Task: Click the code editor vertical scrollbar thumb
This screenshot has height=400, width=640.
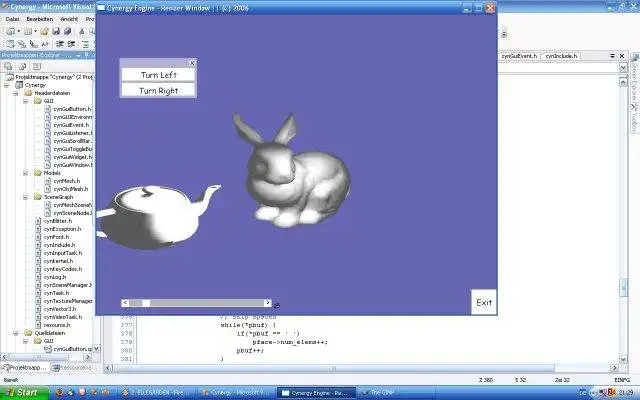Action: pos(623,287)
